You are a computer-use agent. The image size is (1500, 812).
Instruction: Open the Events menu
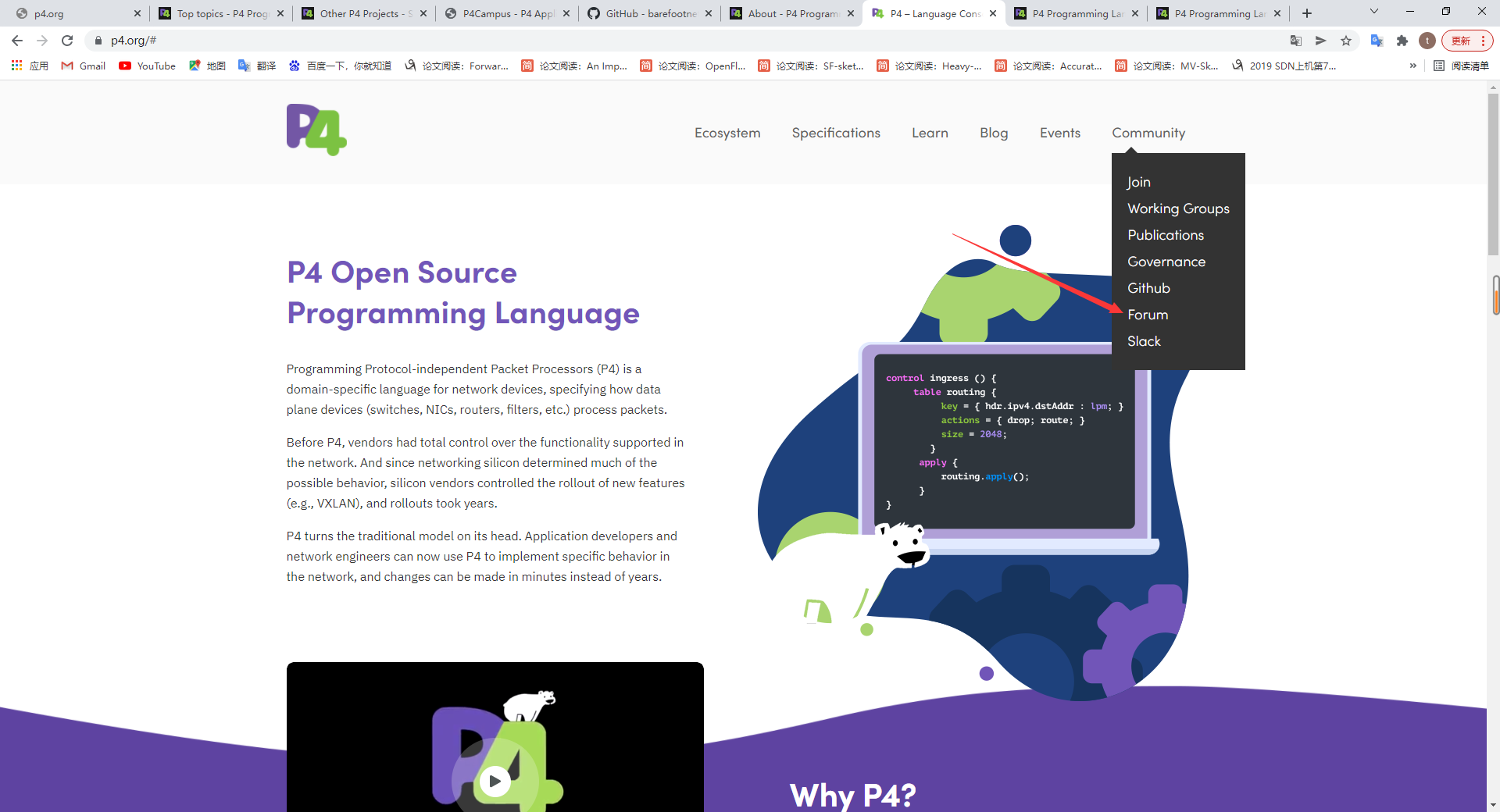(x=1060, y=133)
